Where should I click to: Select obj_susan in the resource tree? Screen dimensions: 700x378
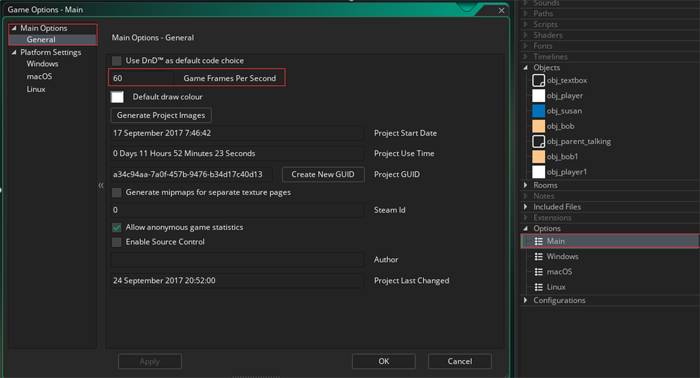click(564, 111)
